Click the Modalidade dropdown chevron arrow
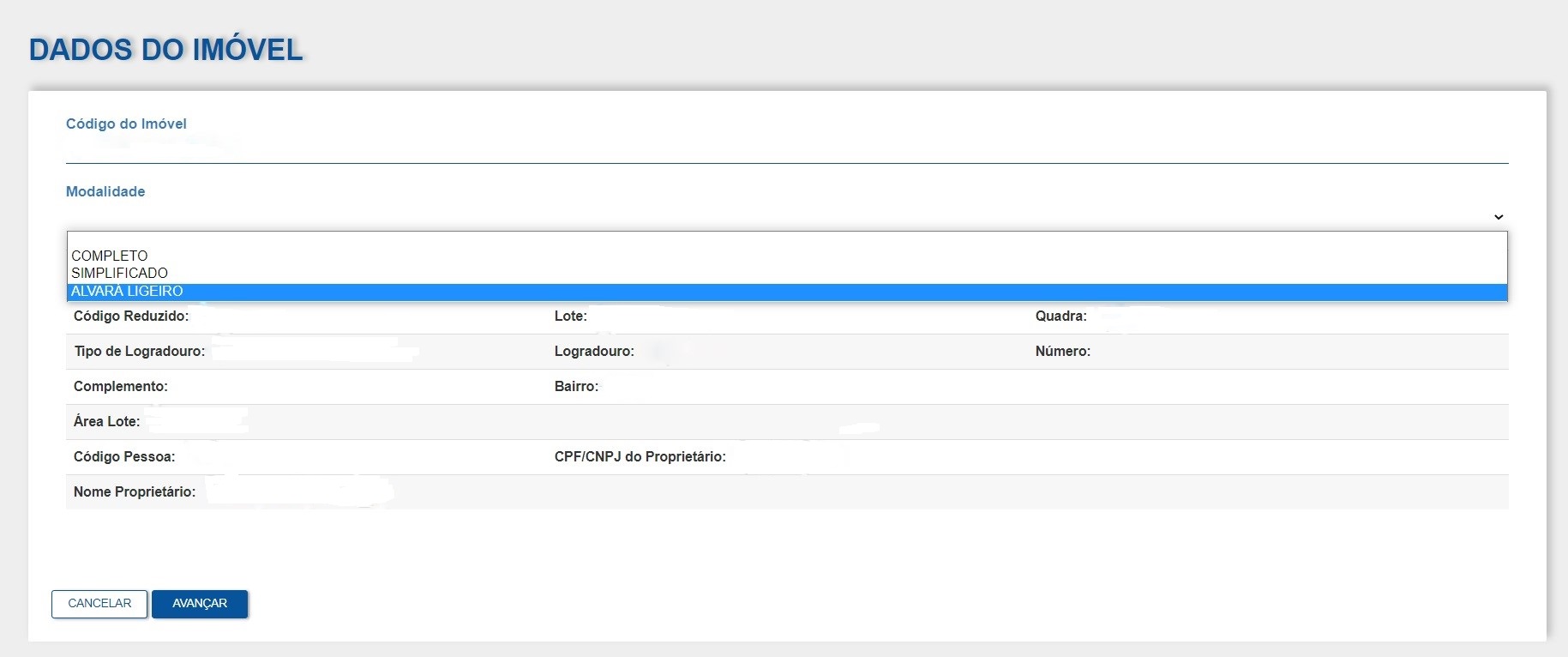The height and width of the screenshot is (657, 1568). click(x=1498, y=217)
